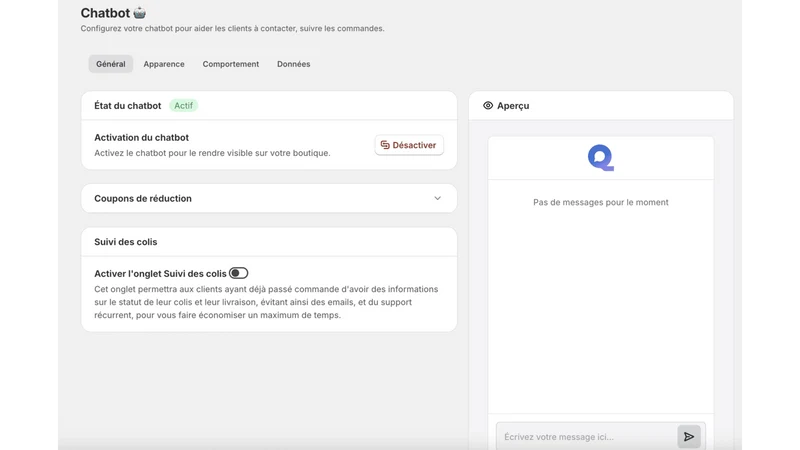Screen dimensions: 800x450
Task: Click the Activation du chatbot label
Action: (x=141, y=137)
